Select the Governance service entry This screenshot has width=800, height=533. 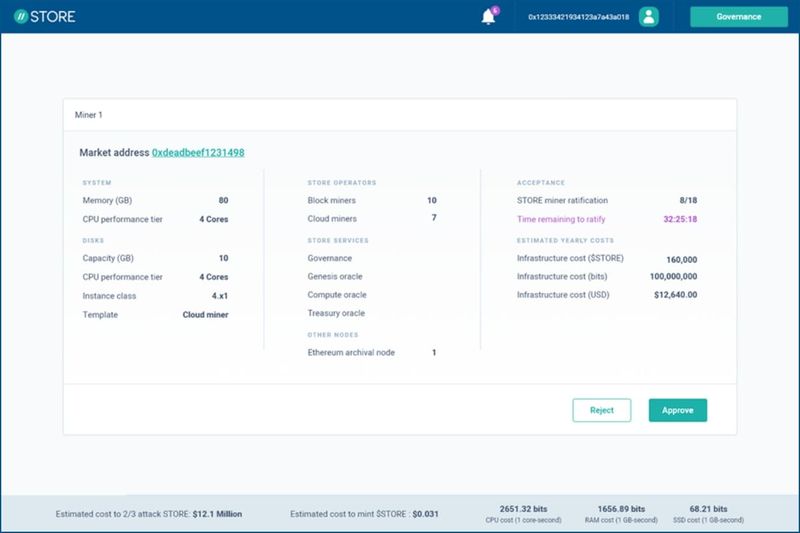(x=329, y=258)
